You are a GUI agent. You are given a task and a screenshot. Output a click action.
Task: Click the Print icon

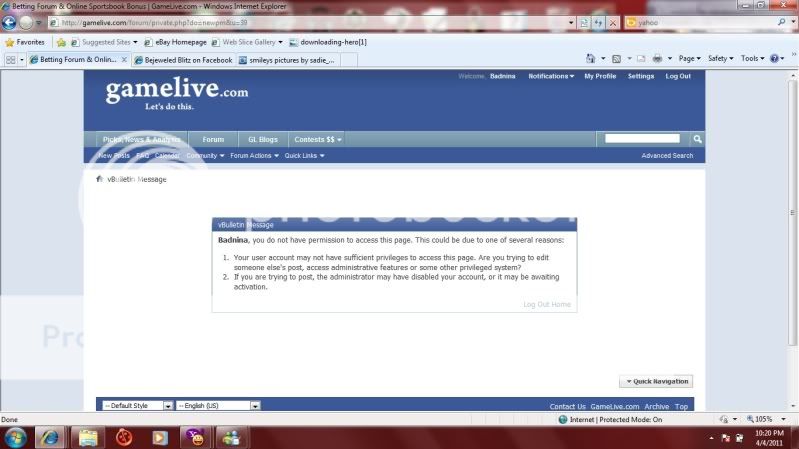[657, 59]
